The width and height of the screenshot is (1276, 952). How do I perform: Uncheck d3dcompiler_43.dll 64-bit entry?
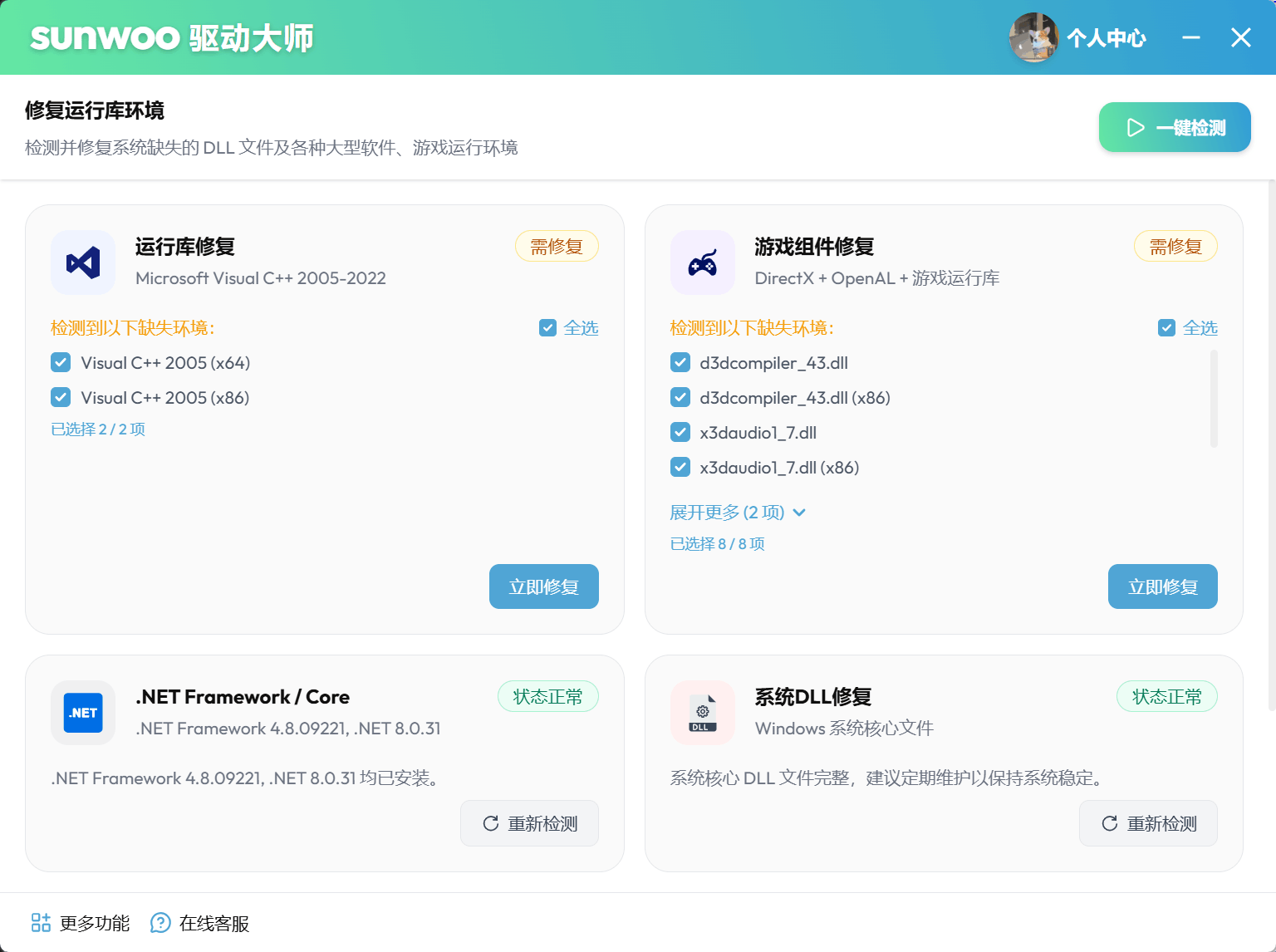pos(680,362)
